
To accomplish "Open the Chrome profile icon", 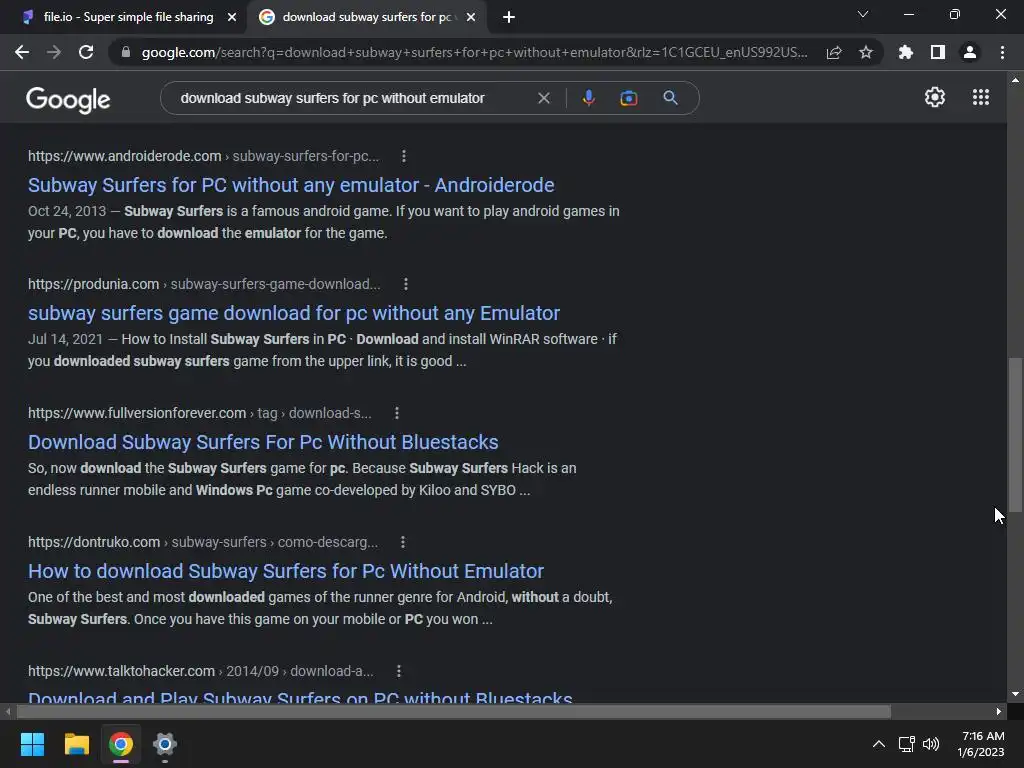I will click(970, 52).
